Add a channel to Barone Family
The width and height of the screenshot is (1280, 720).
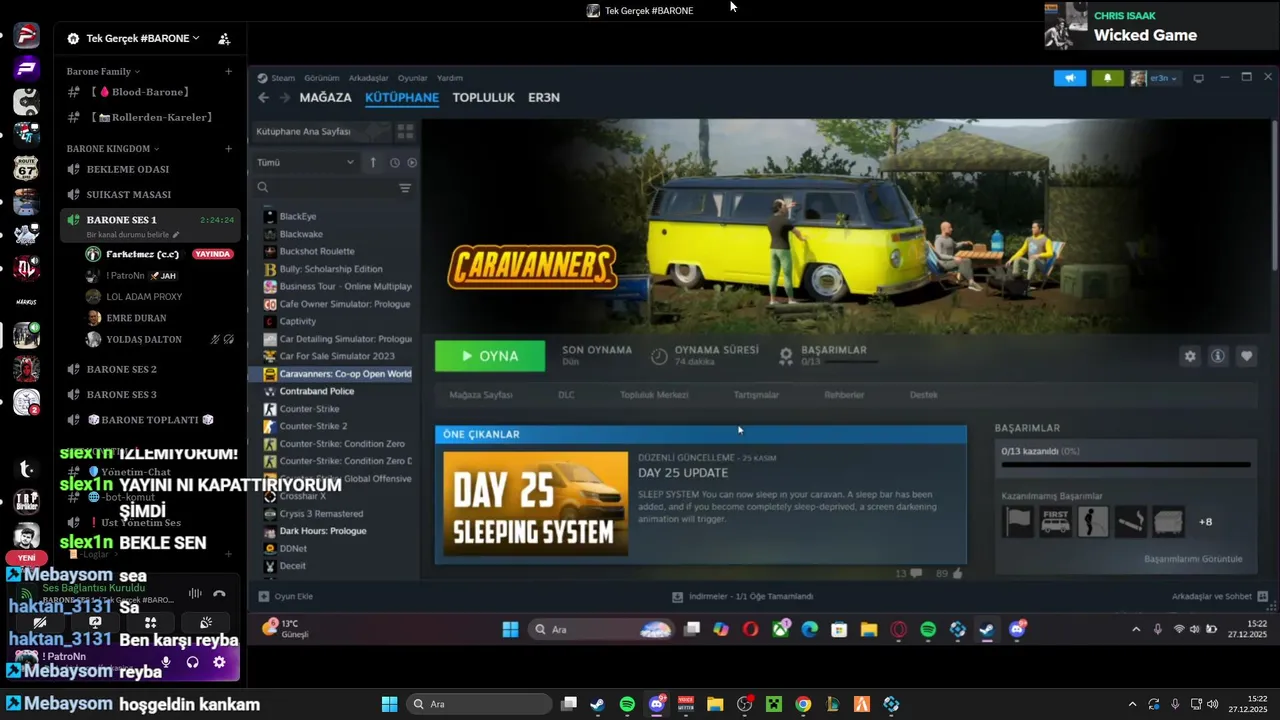(x=228, y=72)
